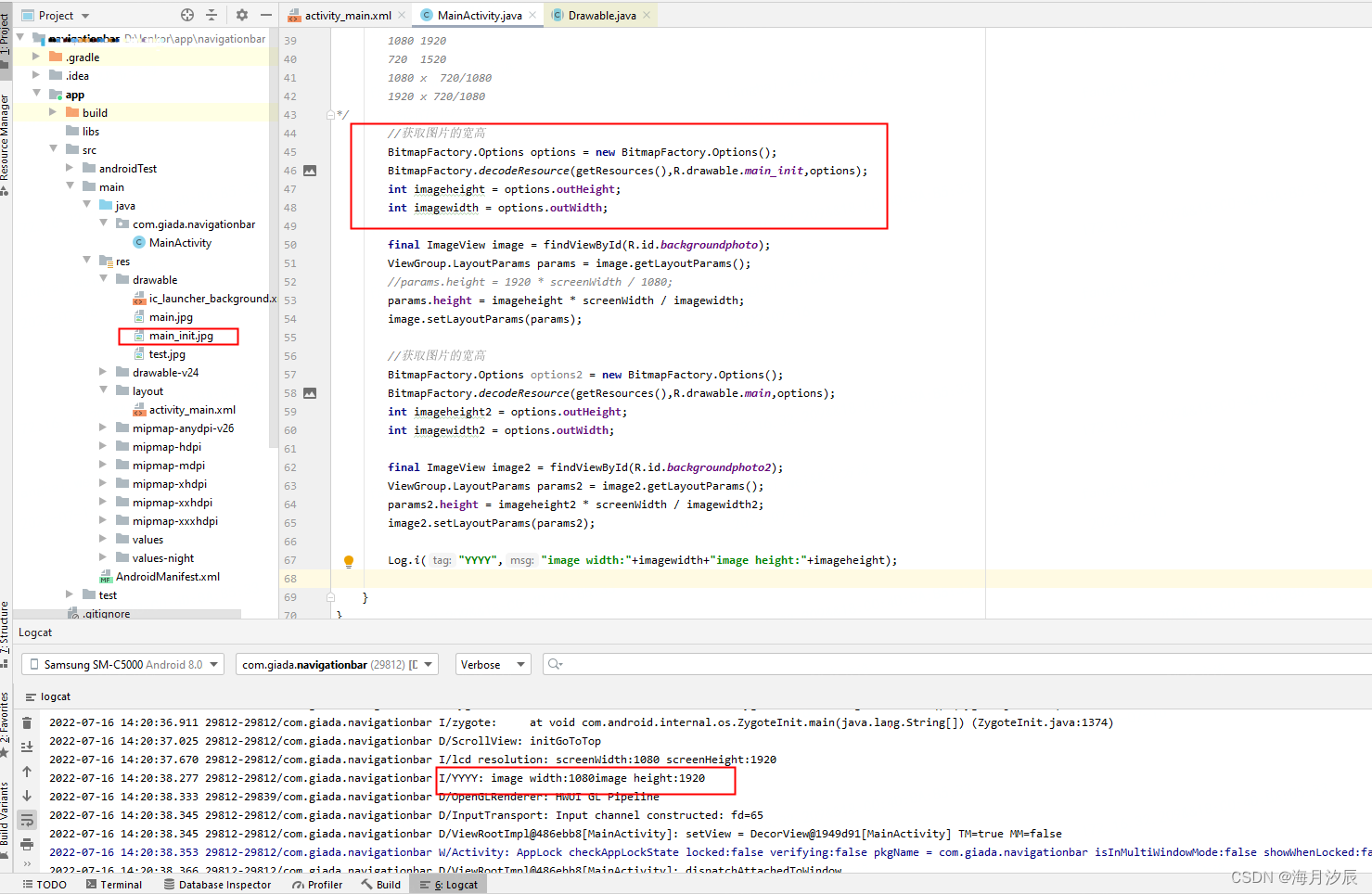The width and height of the screenshot is (1372, 894).
Task: Expand the mipmap-hdpi folder
Action: [x=103, y=447]
